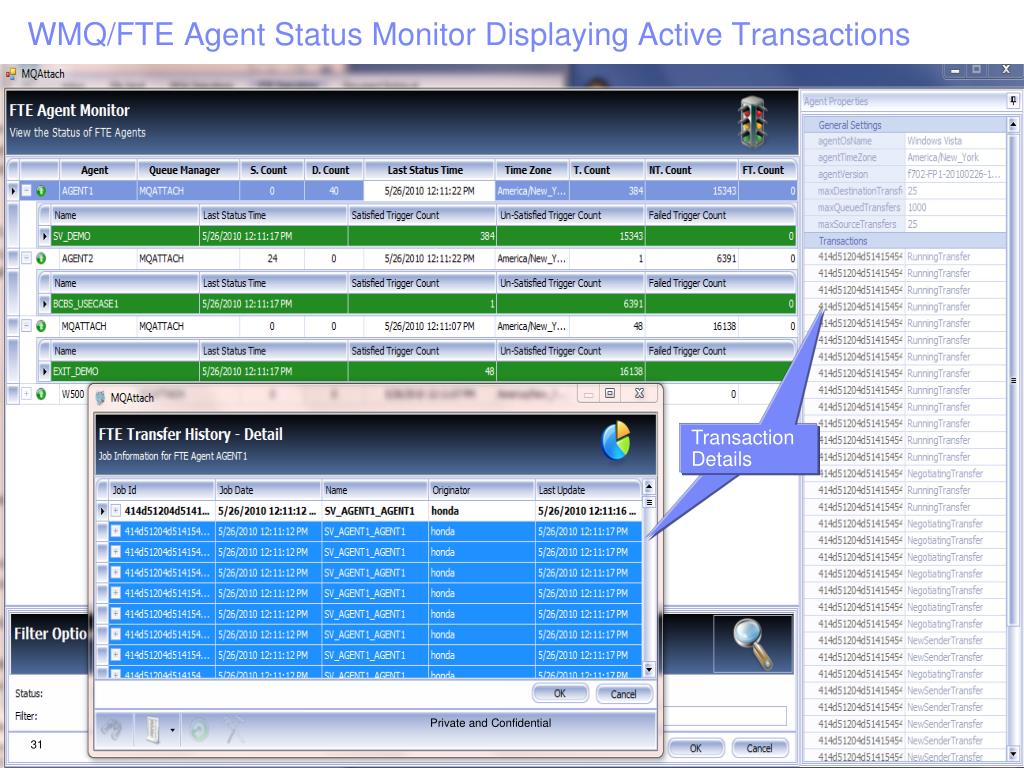The width and height of the screenshot is (1024, 768).
Task: Select the AGENT1 agent name cell
Action: (97, 191)
